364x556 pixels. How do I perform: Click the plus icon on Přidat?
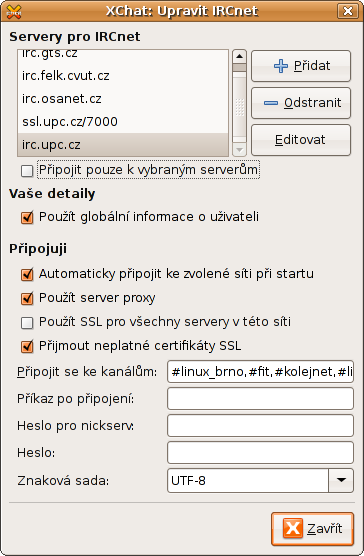281,66
